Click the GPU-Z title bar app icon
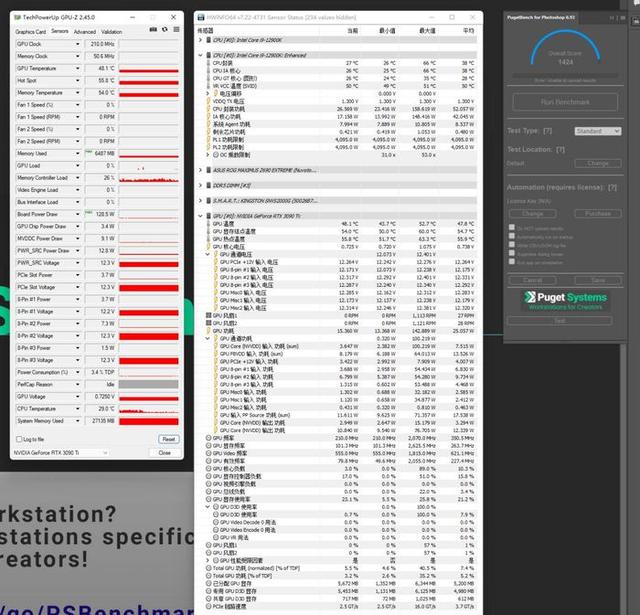This screenshot has height=615, width=640. click(x=18, y=17)
